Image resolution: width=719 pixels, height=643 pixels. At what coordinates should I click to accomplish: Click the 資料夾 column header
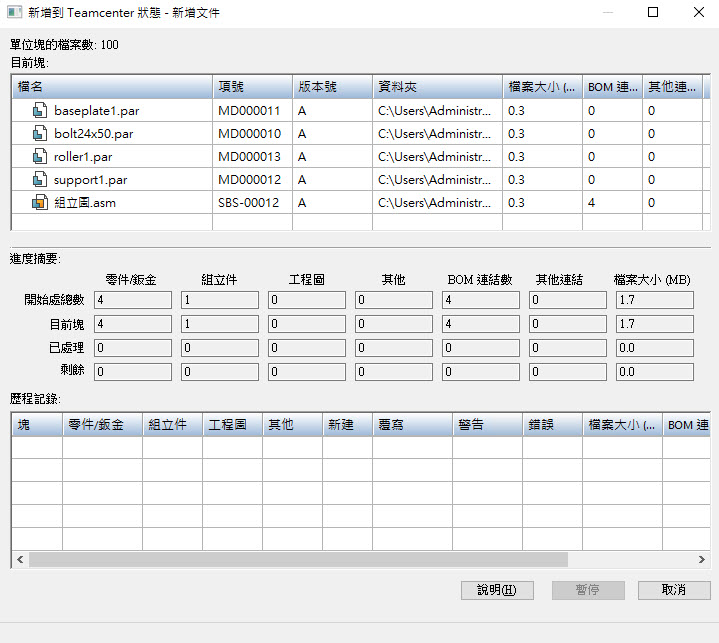pyautogui.click(x=437, y=87)
